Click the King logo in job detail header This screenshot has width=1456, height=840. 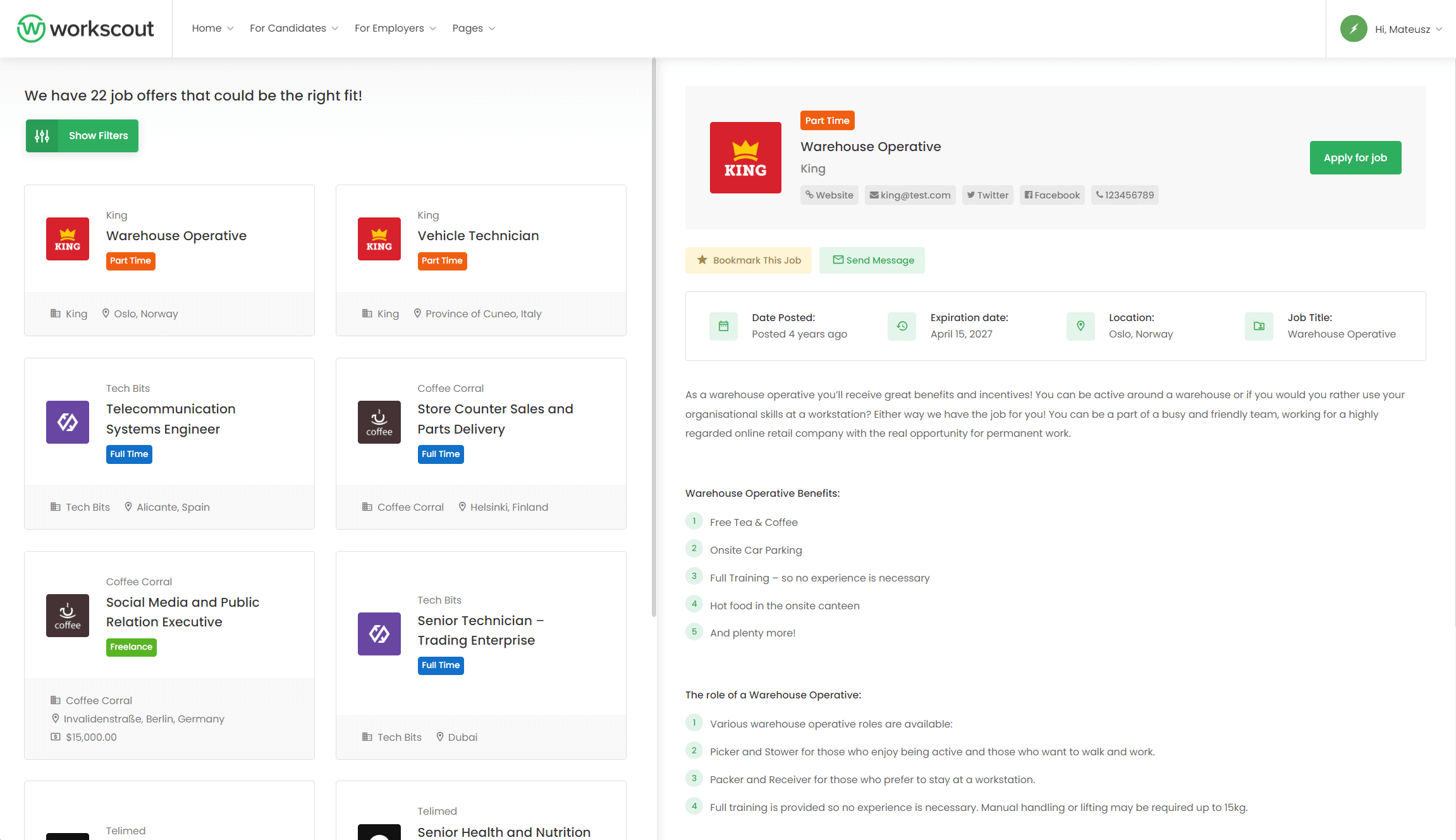click(745, 157)
